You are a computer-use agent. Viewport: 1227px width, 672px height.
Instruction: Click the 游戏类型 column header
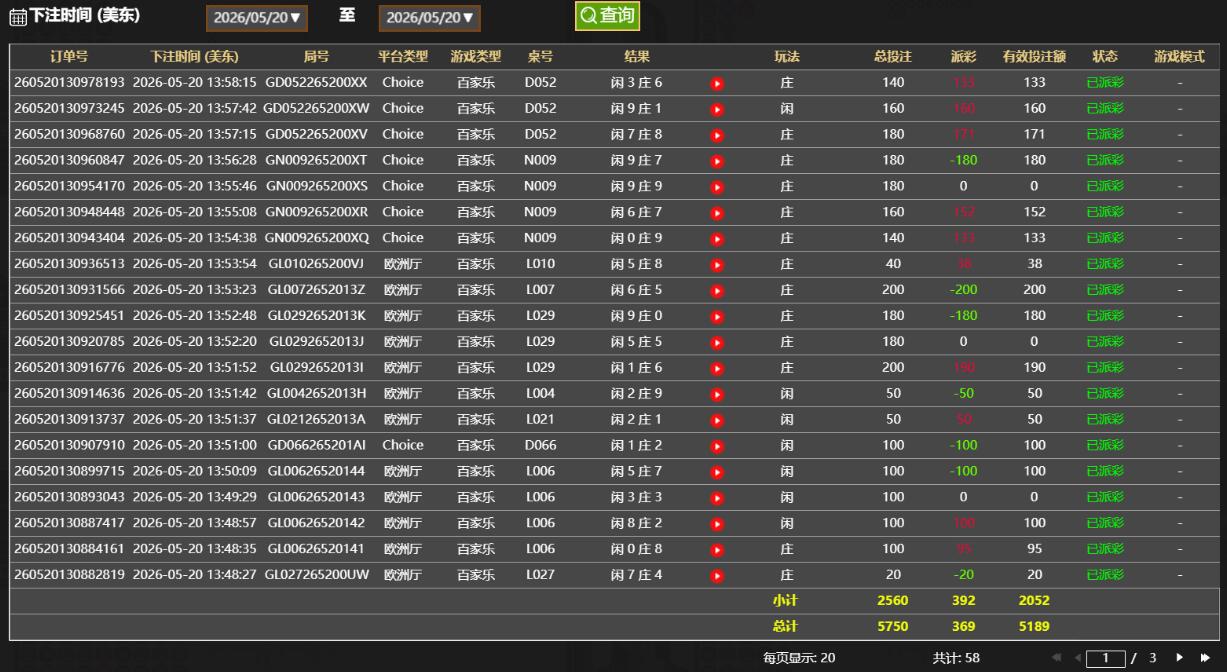[476, 57]
